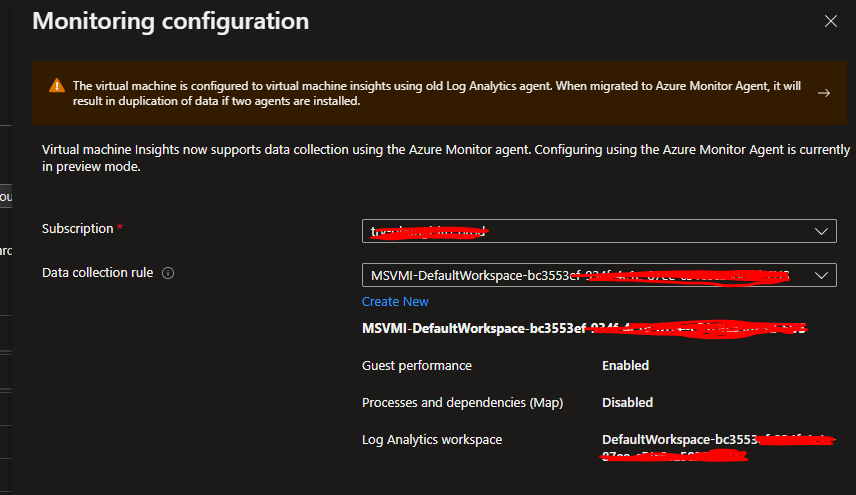Image resolution: width=856 pixels, height=495 pixels.
Task: Expand the Subscription dropdown chevron
Action: click(x=821, y=231)
